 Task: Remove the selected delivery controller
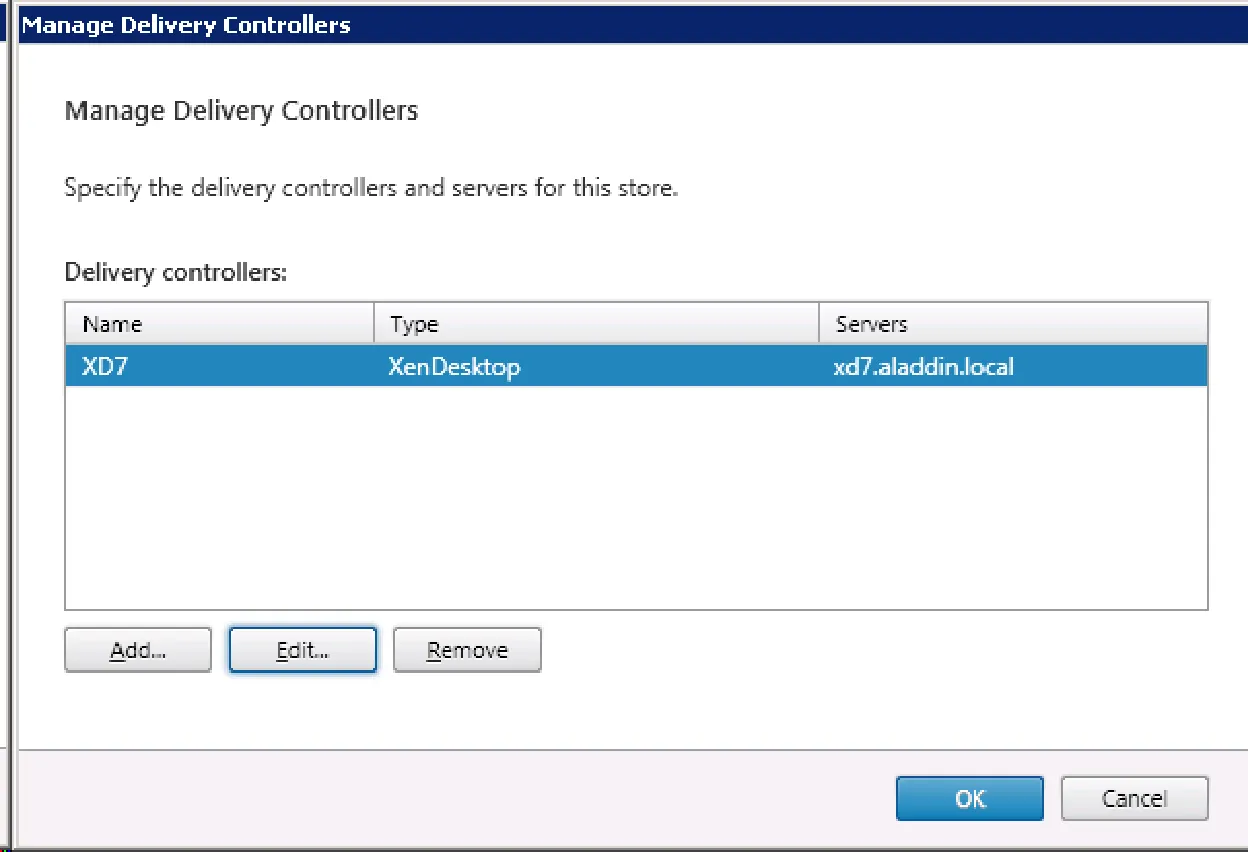[467, 650]
